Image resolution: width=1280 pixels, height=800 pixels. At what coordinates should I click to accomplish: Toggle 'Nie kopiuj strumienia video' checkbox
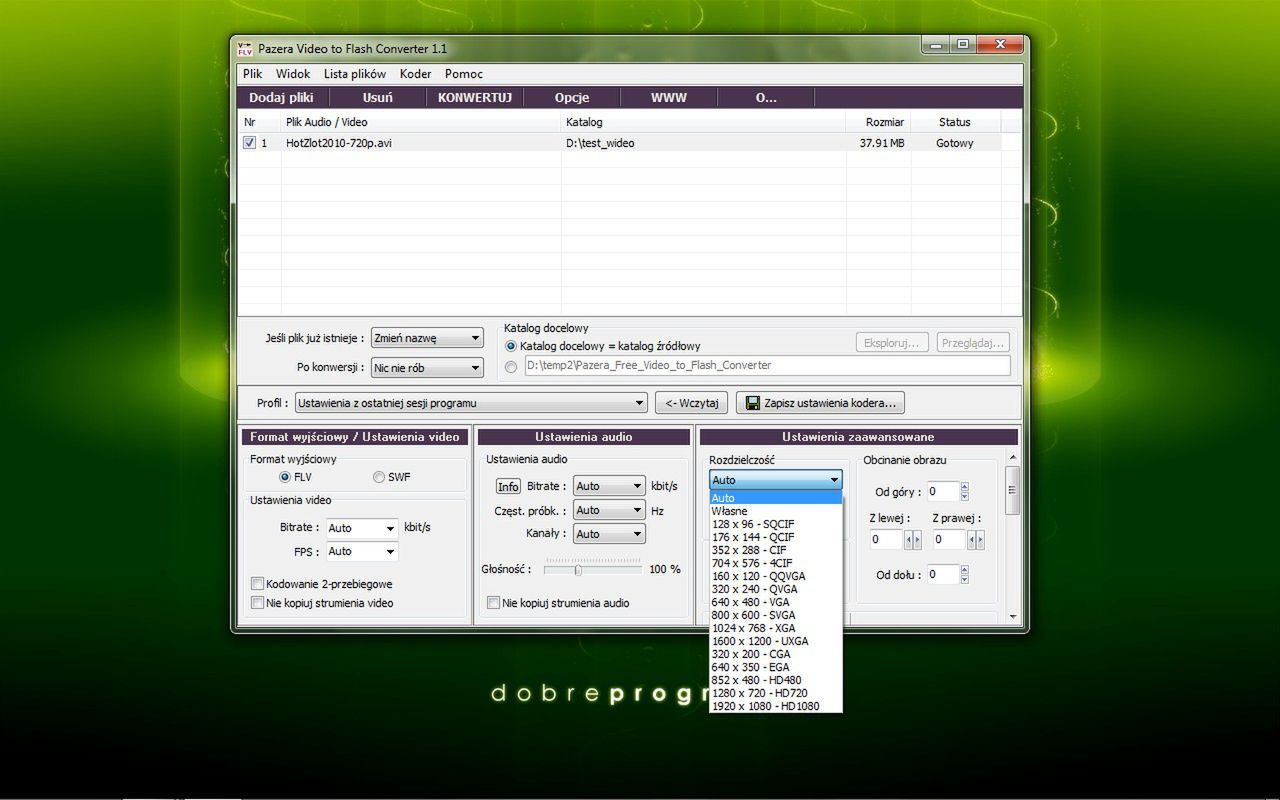[258, 603]
